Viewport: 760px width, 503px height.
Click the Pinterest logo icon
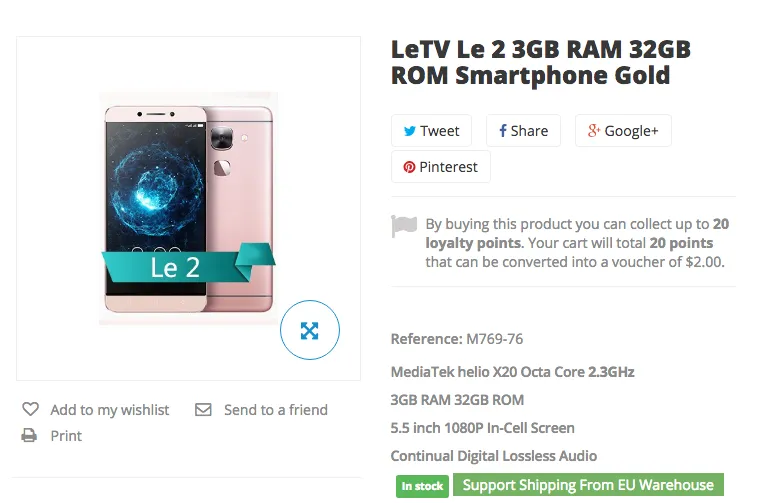point(409,167)
